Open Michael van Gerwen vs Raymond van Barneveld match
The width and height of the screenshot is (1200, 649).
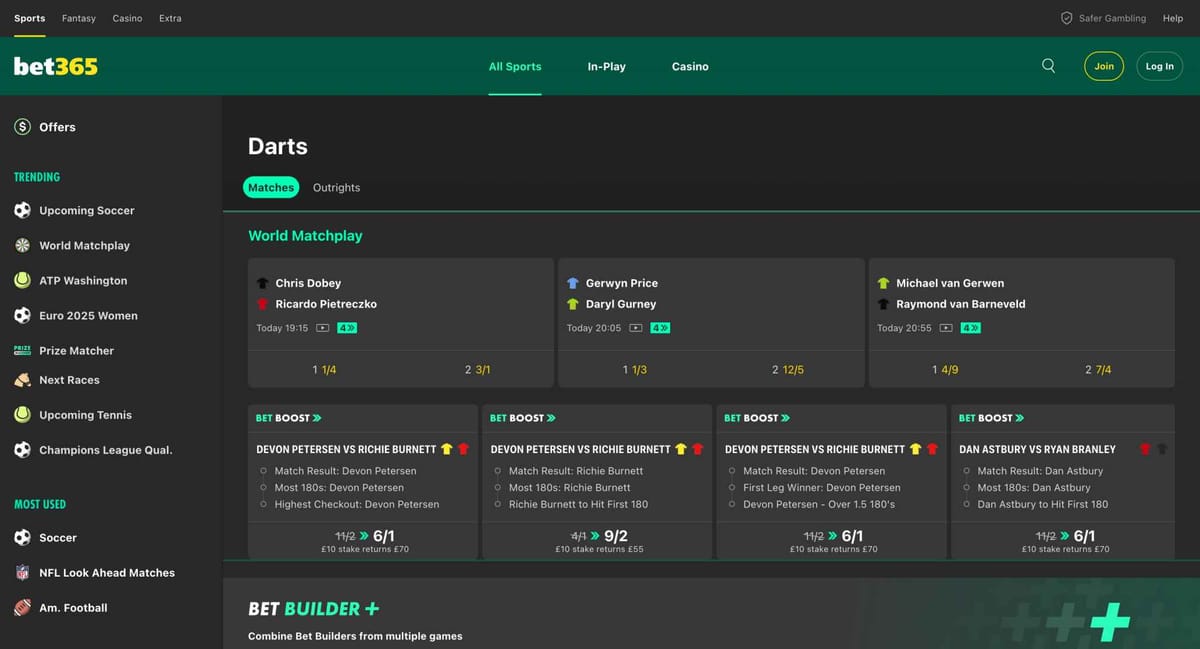click(x=1021, y=304)
